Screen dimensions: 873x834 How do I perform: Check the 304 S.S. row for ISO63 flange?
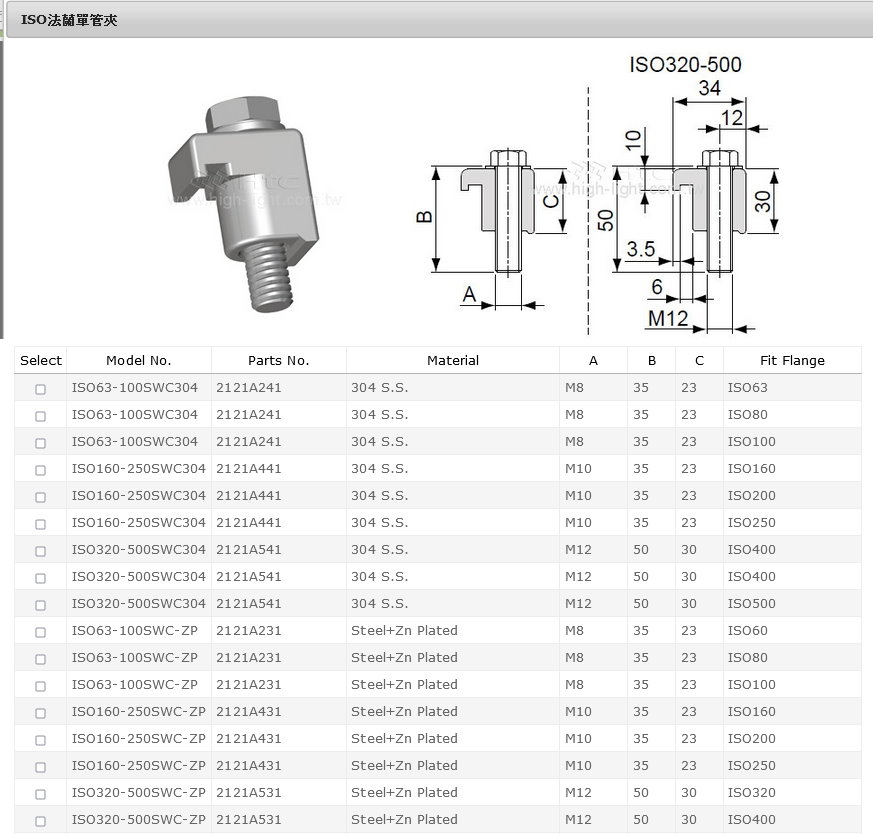tap(40, 388)
